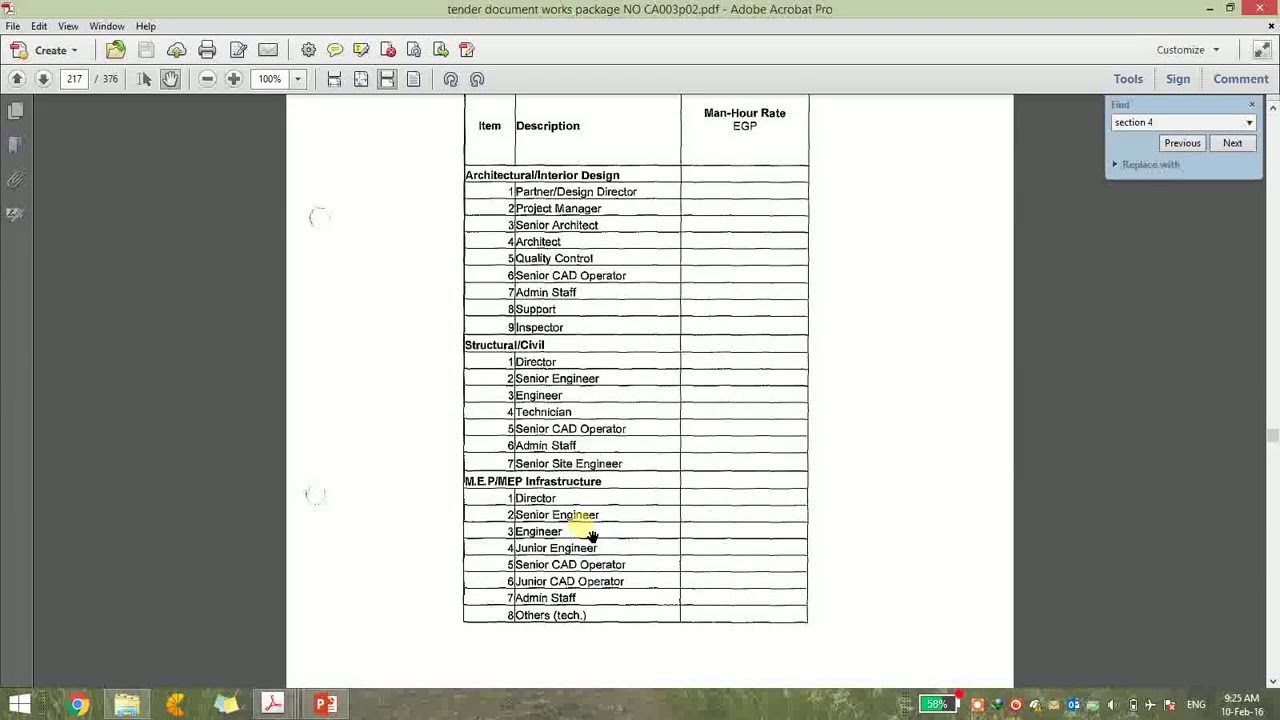Screen dimensions: 1280x720
Task: Open PowerPoint from the taskbar
Action: (326, 705)
